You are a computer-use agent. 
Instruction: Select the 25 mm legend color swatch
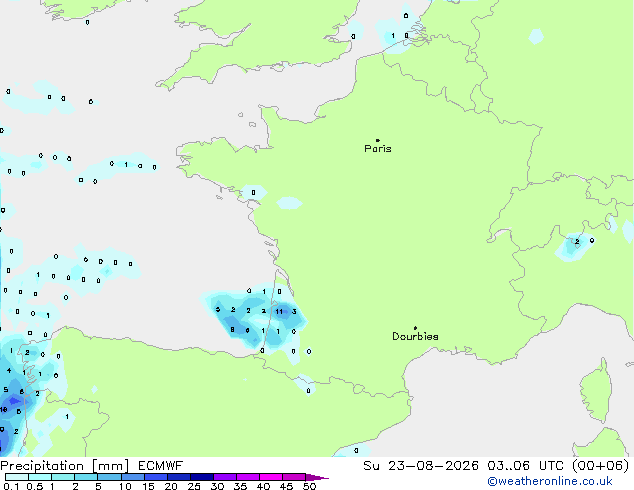201,477
